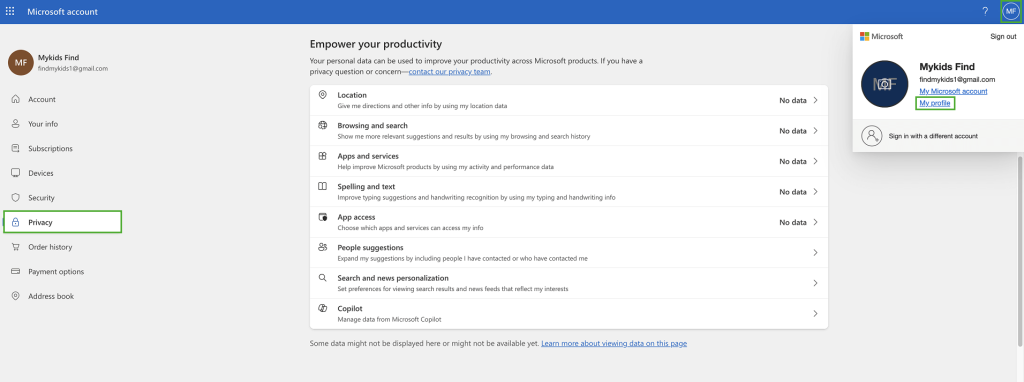Expand the Search and news personalization chevron
Viewport: 1024px width, 382px height.
[x=815, y=283]
